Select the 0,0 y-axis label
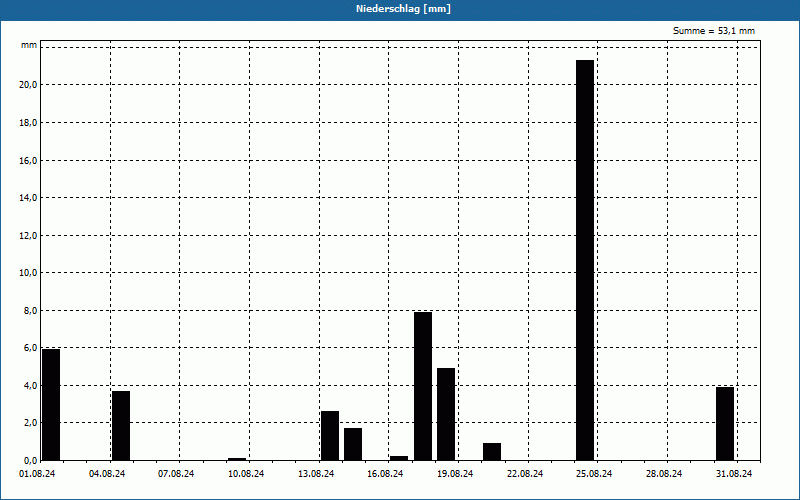The height and width of the screenshot is (500, 800). coord(30,460)
